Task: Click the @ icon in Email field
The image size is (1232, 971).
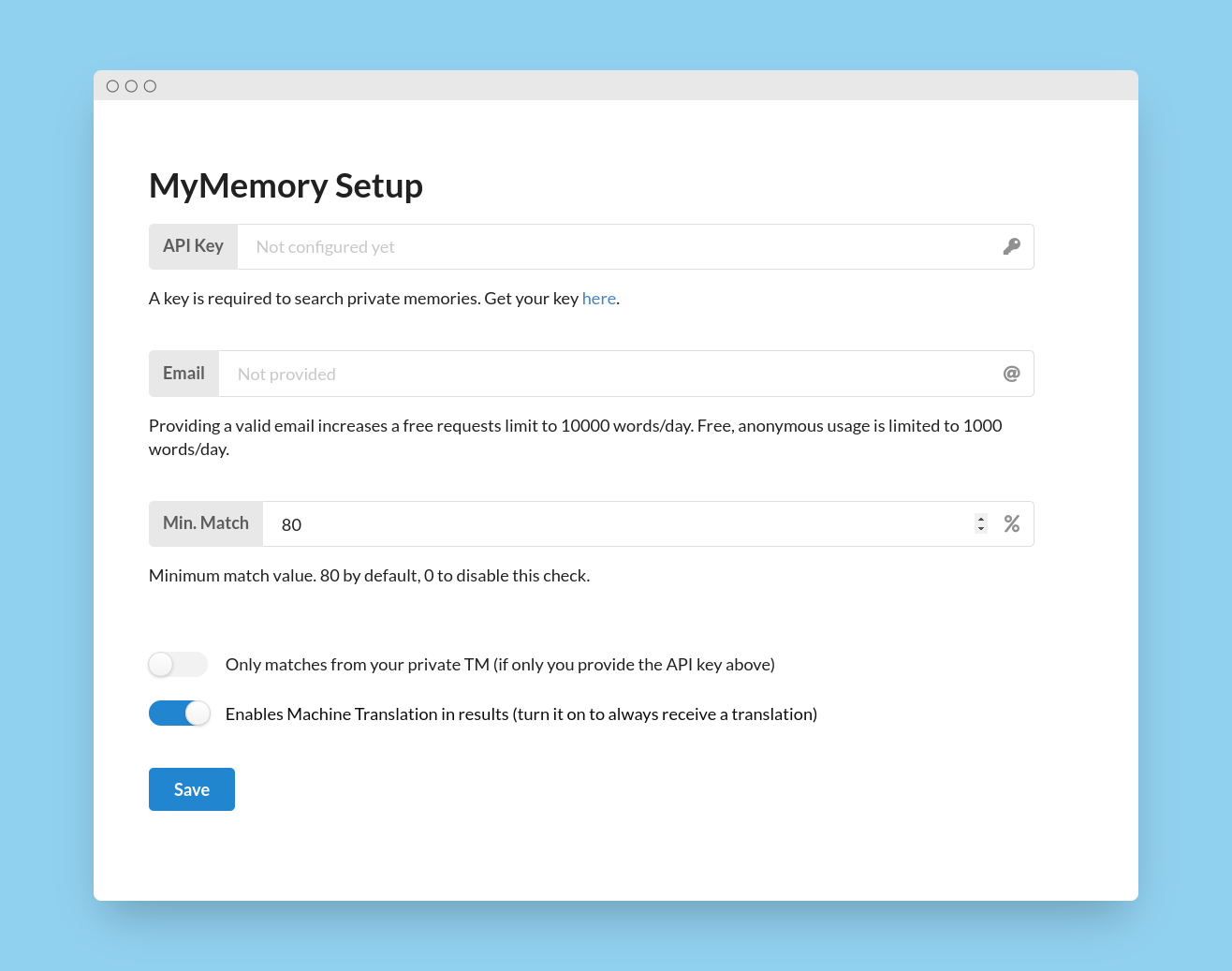Action: pyautogui.click(x=1011, y=374)
